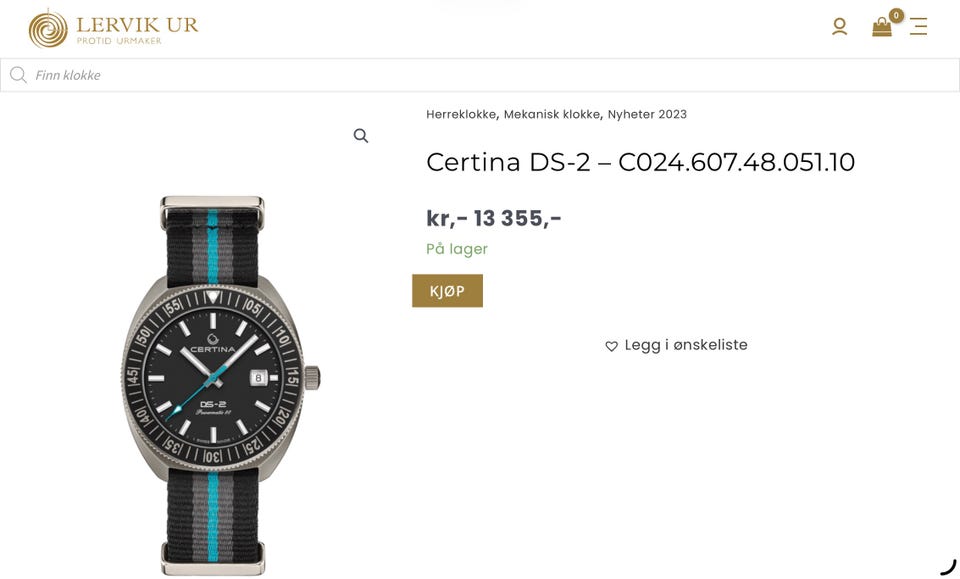The width and height of the screenshot is (960, 579).
Task: Open the hamburger menu
Action: click(x=918, y=26)
